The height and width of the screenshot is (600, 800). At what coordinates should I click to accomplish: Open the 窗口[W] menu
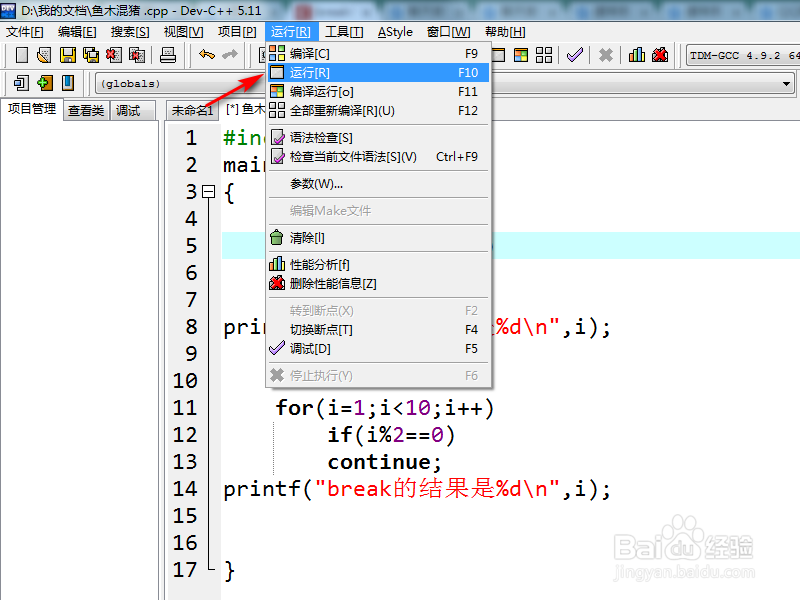(x=448, y=32)
